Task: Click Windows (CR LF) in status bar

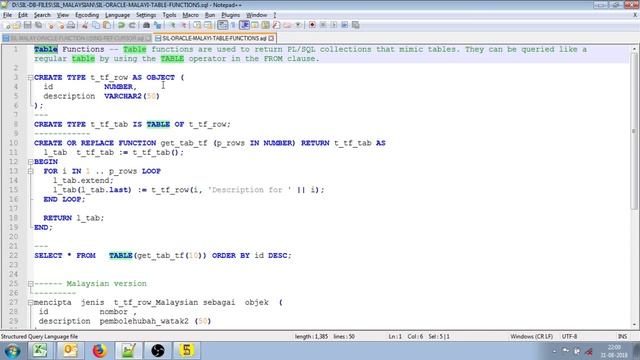Action: point(531,336)
